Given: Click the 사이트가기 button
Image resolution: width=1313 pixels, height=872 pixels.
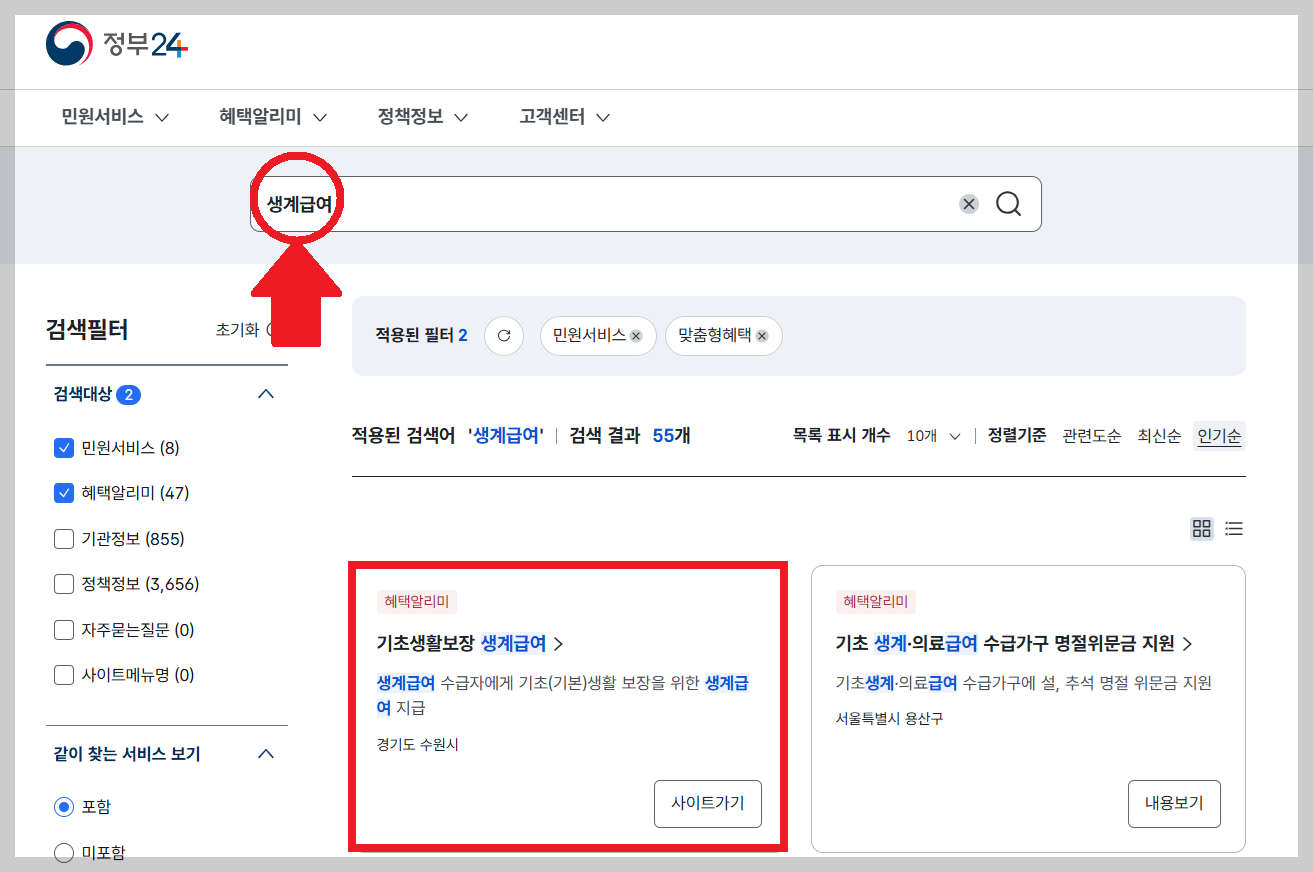Looking at the screenshot, I should click(x=707, y=803).
